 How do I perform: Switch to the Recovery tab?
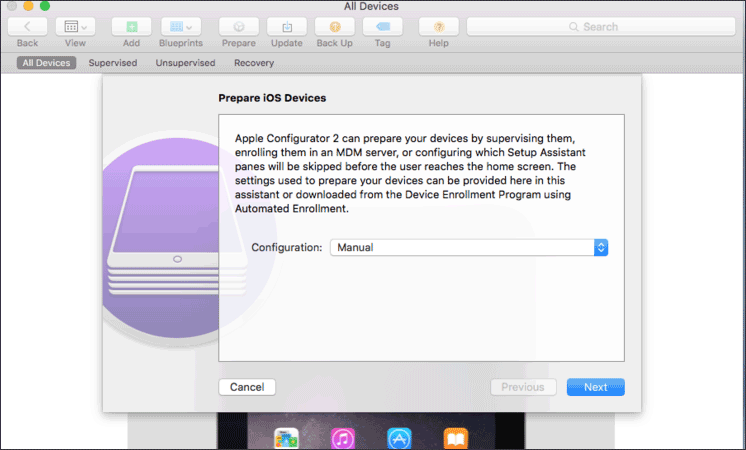click(254, 63)
